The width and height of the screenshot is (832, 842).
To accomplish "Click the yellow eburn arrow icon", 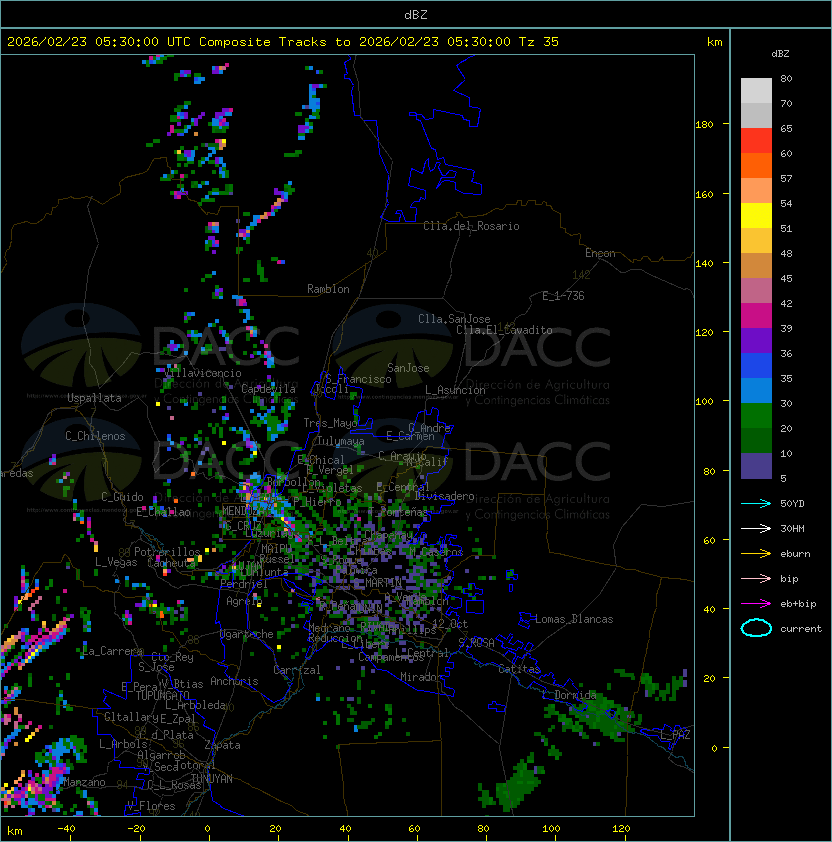I will pyautogui.click(x=756, y=554).
